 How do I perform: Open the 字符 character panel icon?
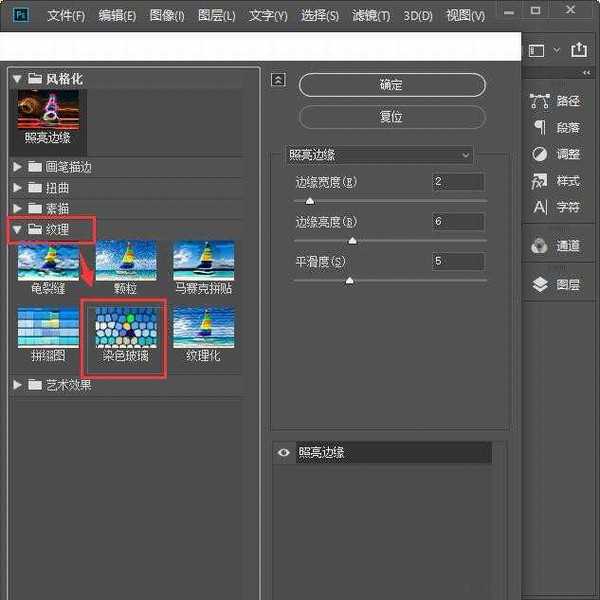[540, 207]
